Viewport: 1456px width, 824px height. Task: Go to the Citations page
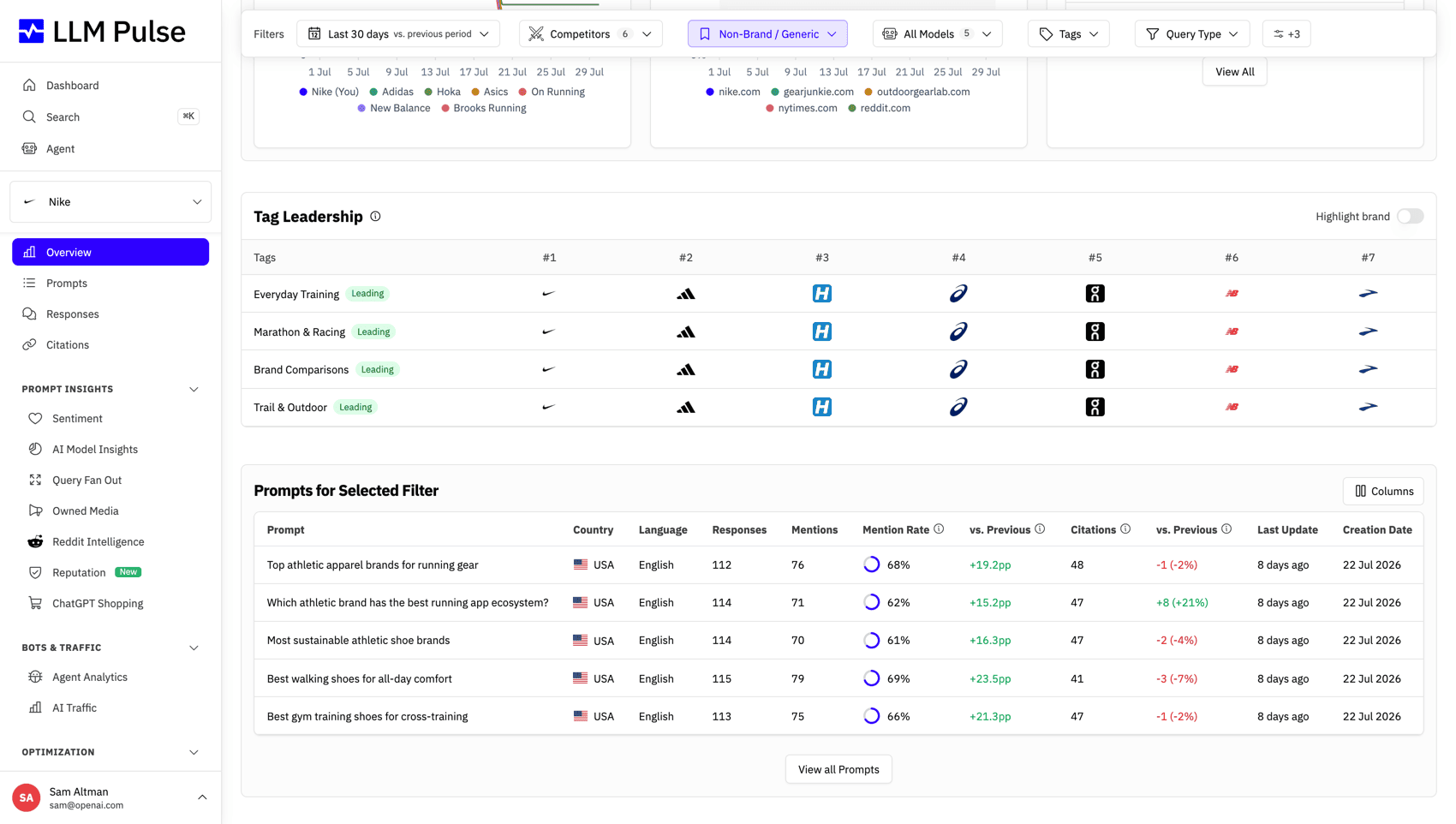110,345
